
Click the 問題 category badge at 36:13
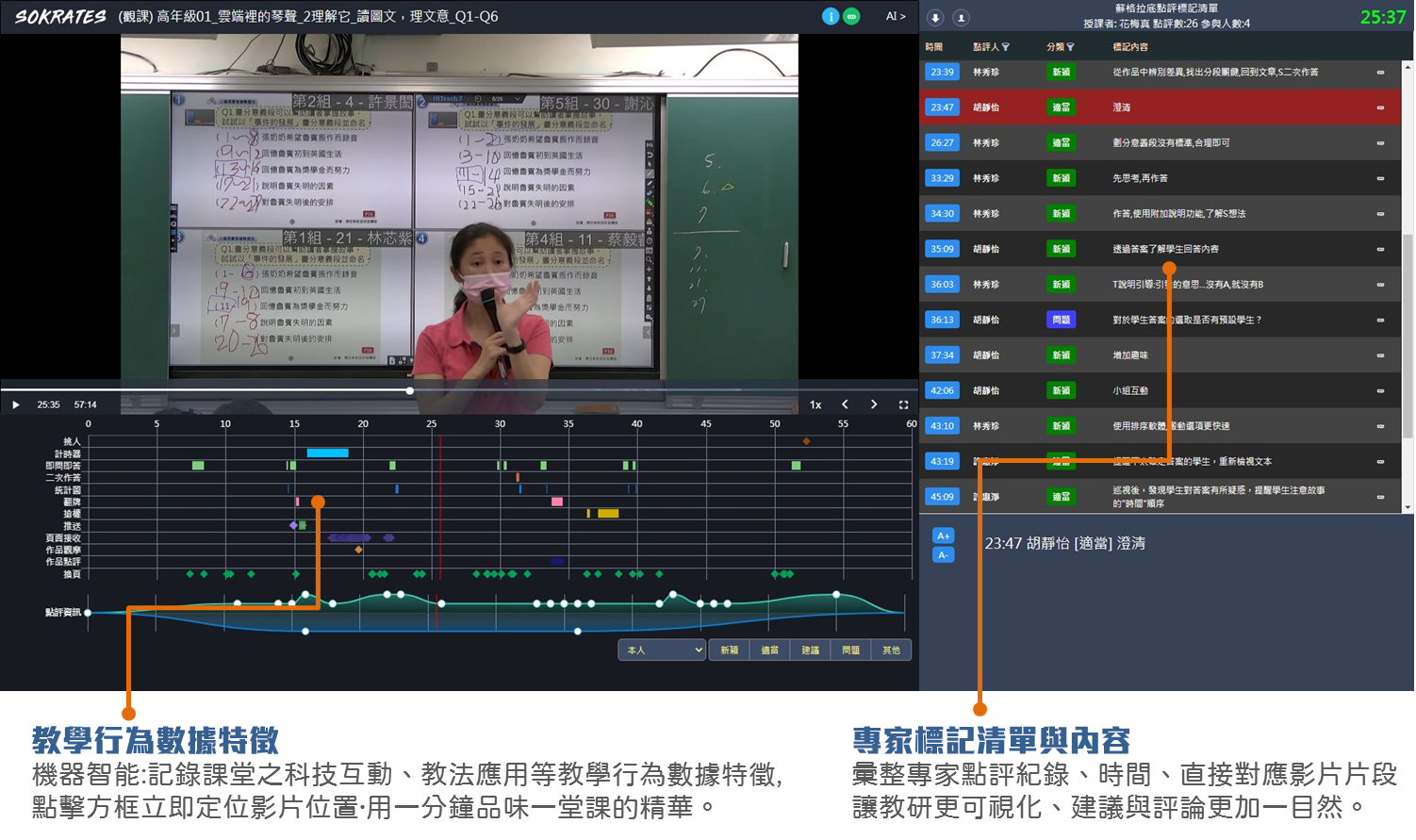coord(1062,320)
